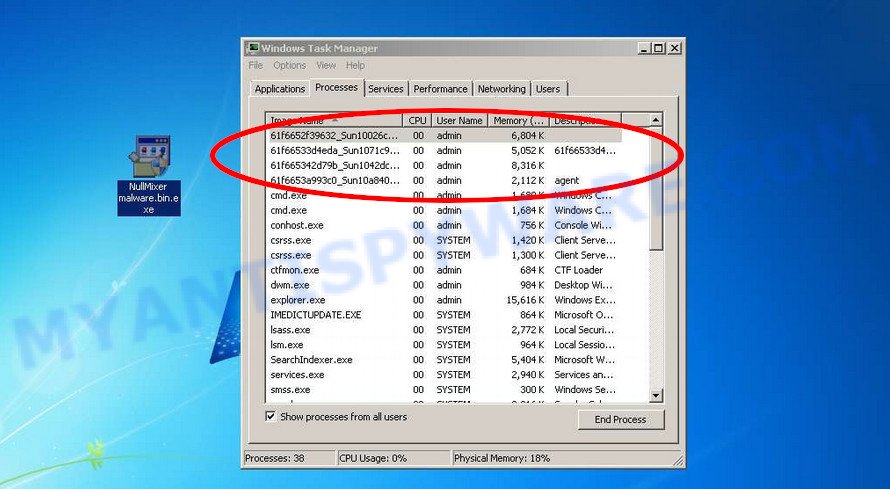Select the conhost.exe process row
Image resolution: width=890 pixels, height=489 pixels.
pyautogui.click(x=446, y=225)
